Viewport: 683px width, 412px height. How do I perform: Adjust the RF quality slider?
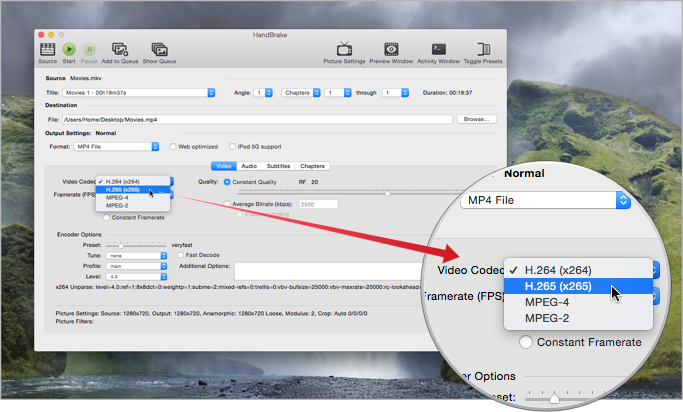click(x=387, y=193)
